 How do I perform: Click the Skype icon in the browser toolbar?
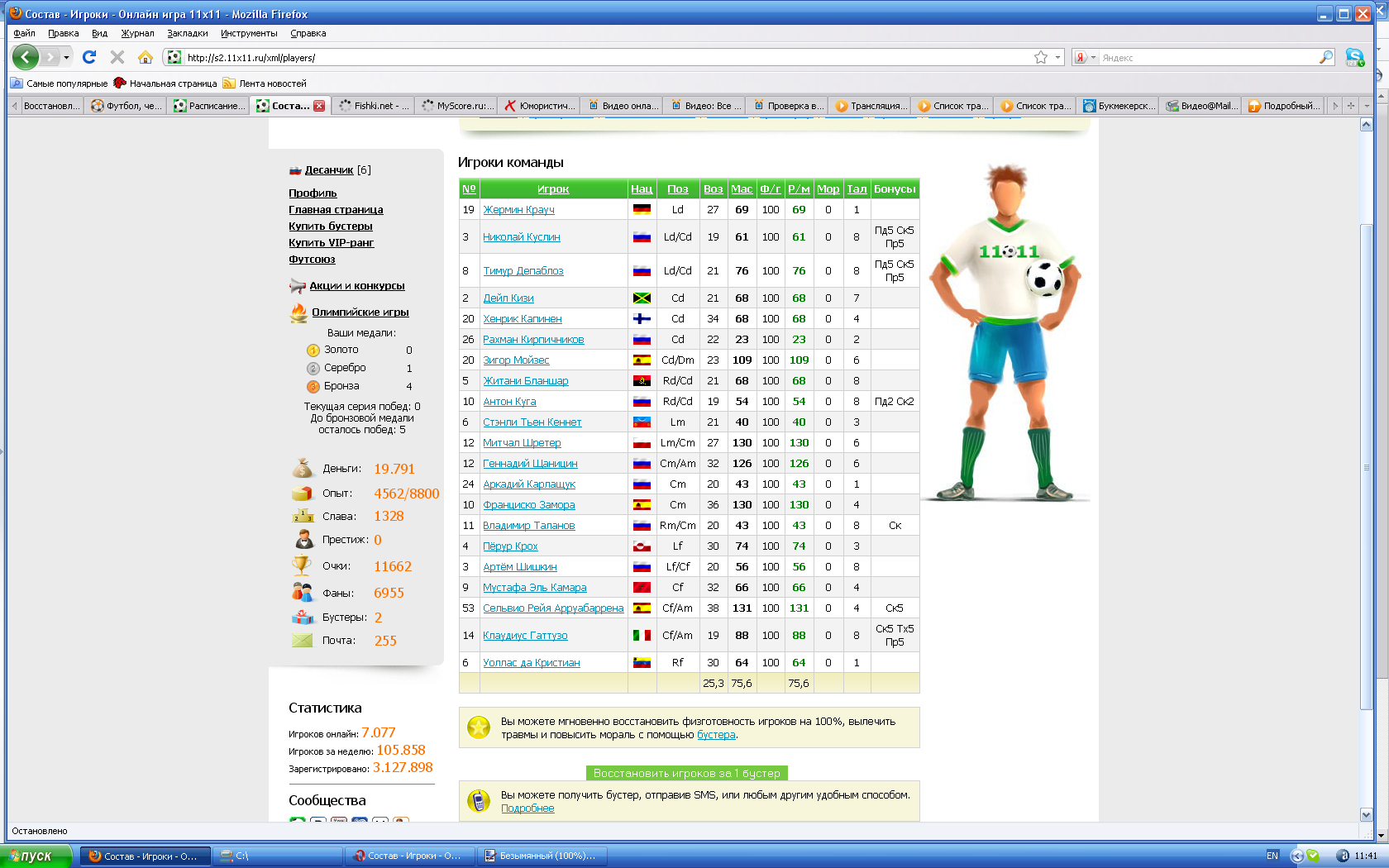pyautogui.click(x=1354, y=57)
